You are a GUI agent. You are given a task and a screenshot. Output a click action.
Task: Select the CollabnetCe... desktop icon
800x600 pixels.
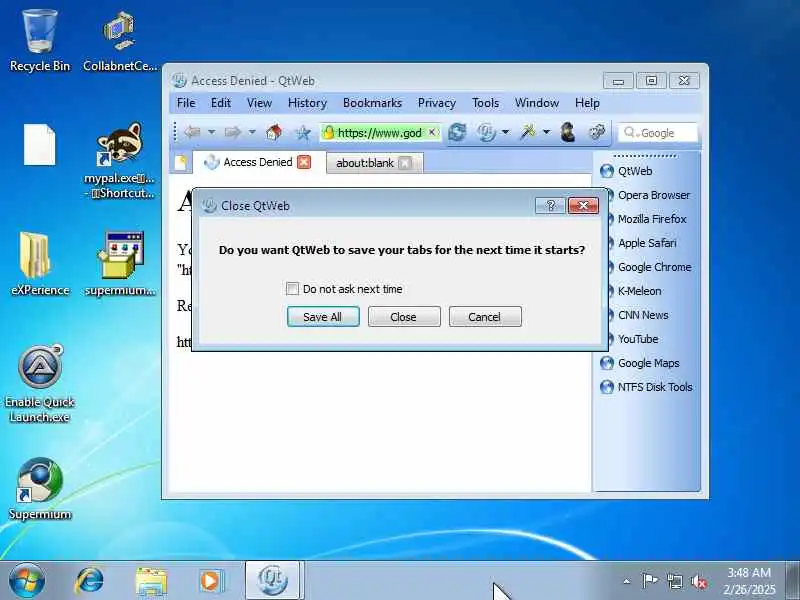119,42
